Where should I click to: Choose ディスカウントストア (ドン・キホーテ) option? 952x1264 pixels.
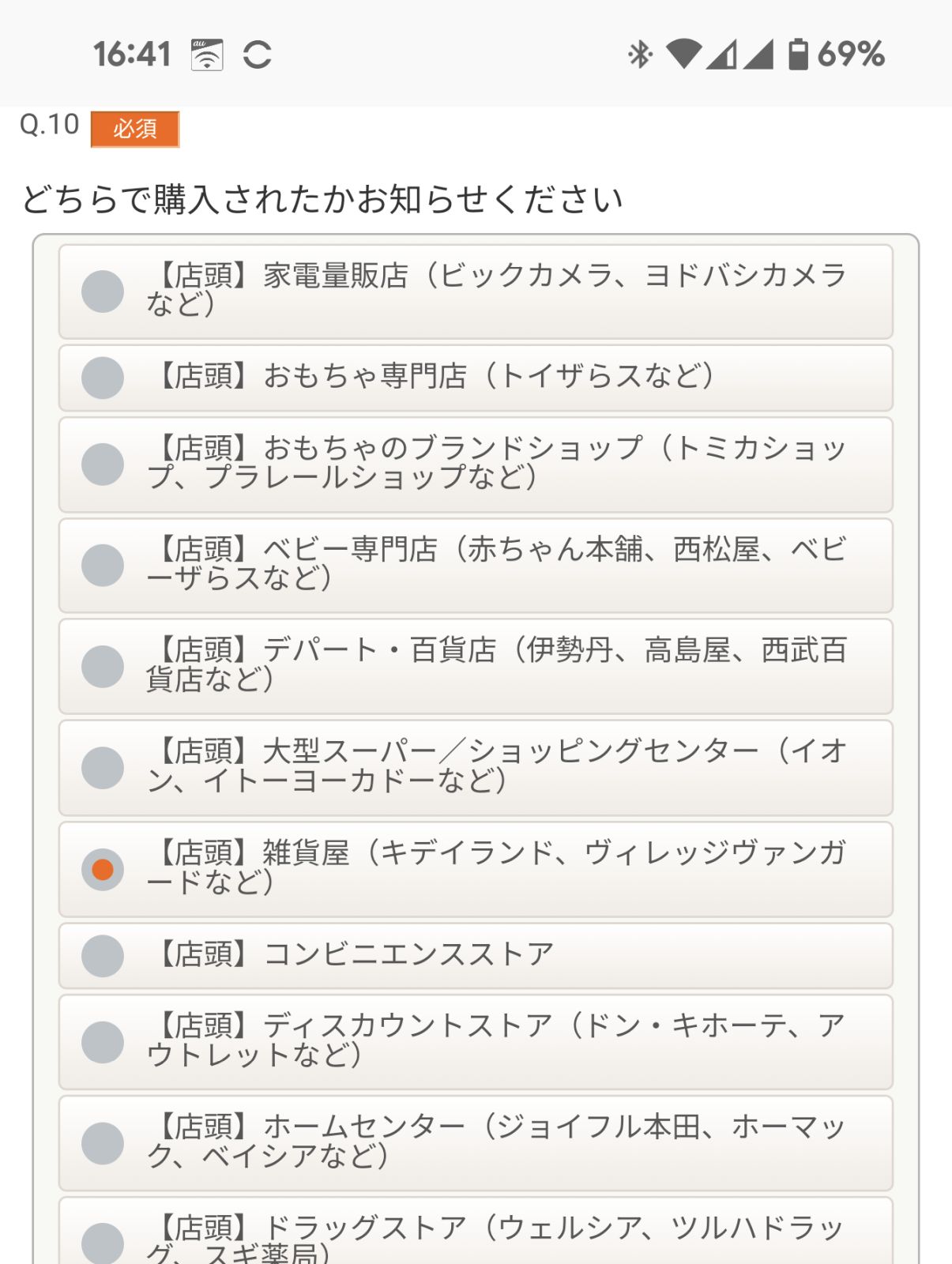coord(476,1042)
